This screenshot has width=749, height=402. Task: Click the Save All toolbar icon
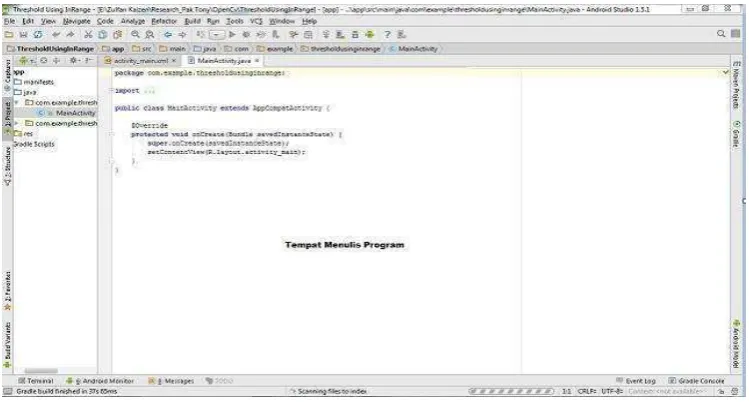click(x=23, y=34)
